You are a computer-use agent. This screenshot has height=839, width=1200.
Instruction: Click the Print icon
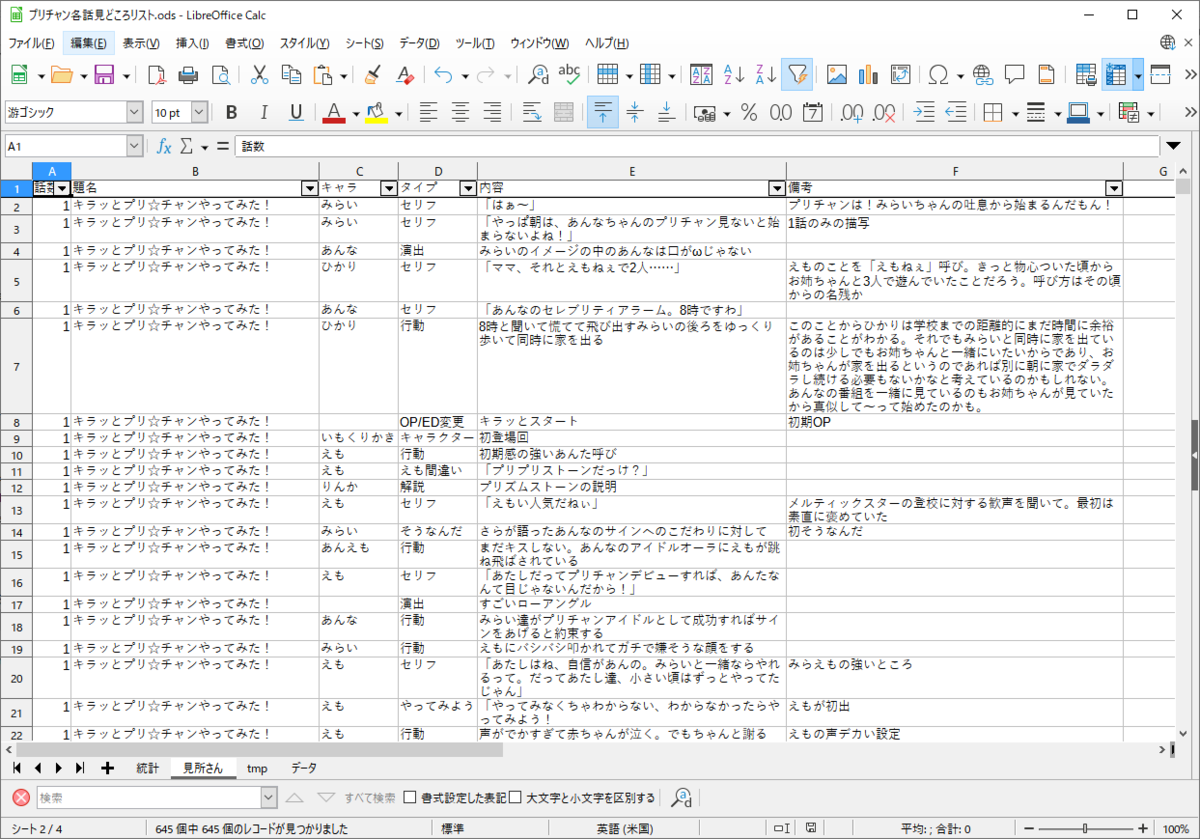(188, 74)
